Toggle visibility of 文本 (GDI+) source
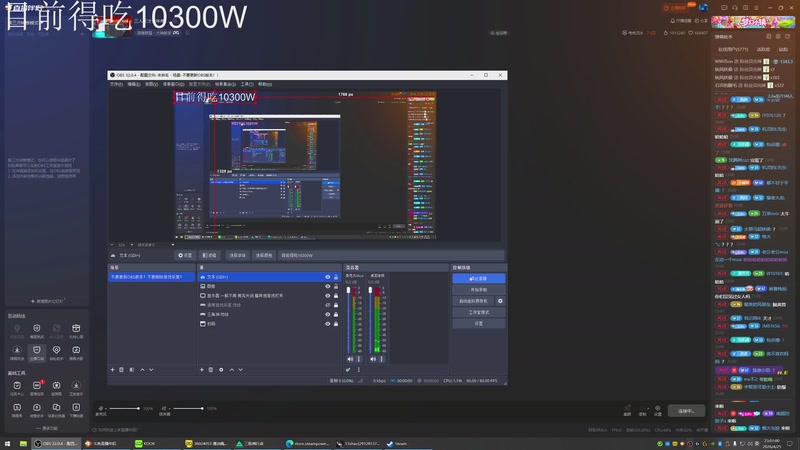 point(328,277)
